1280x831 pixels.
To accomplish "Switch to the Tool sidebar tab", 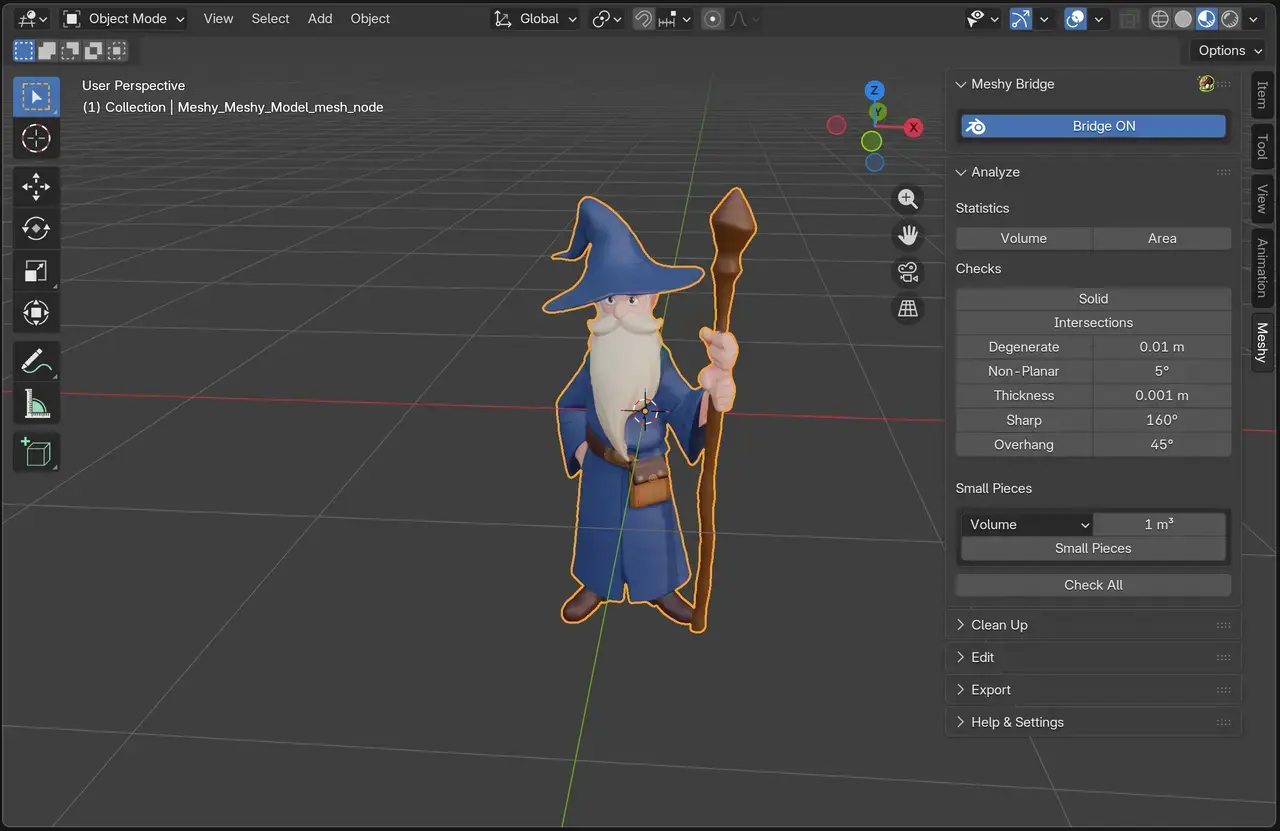I will point(1262,146).
